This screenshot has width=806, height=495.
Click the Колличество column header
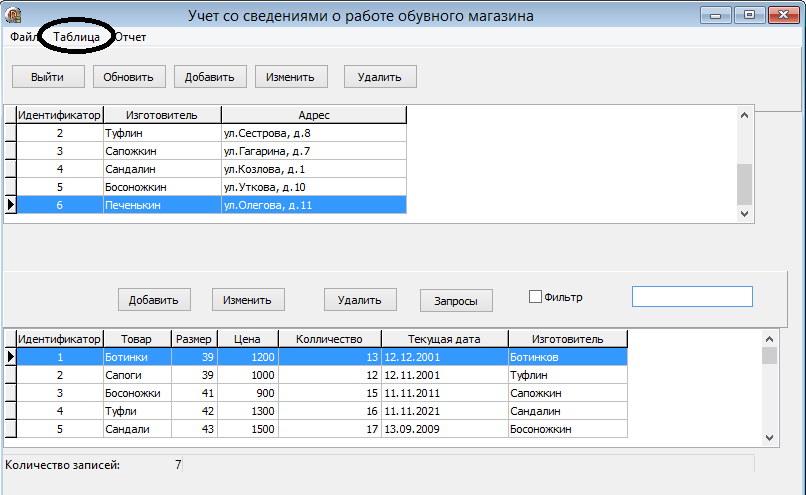pyautogui.click(x=329, y=339)
